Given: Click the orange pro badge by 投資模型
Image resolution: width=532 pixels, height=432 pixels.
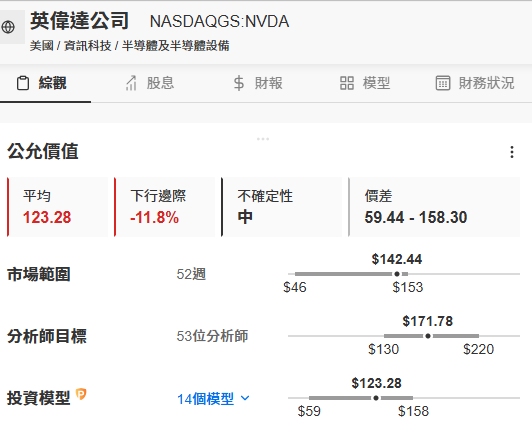Looking at the screenshot, I should (81, 394).
